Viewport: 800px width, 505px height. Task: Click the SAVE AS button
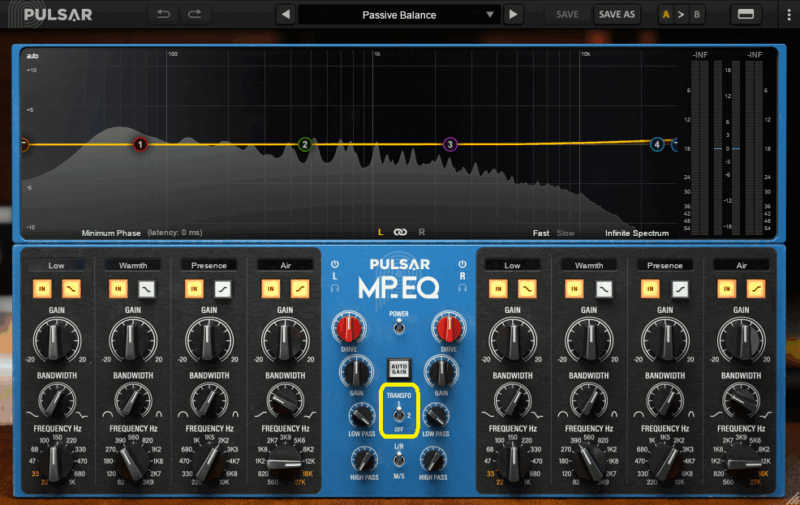[616, 15]
